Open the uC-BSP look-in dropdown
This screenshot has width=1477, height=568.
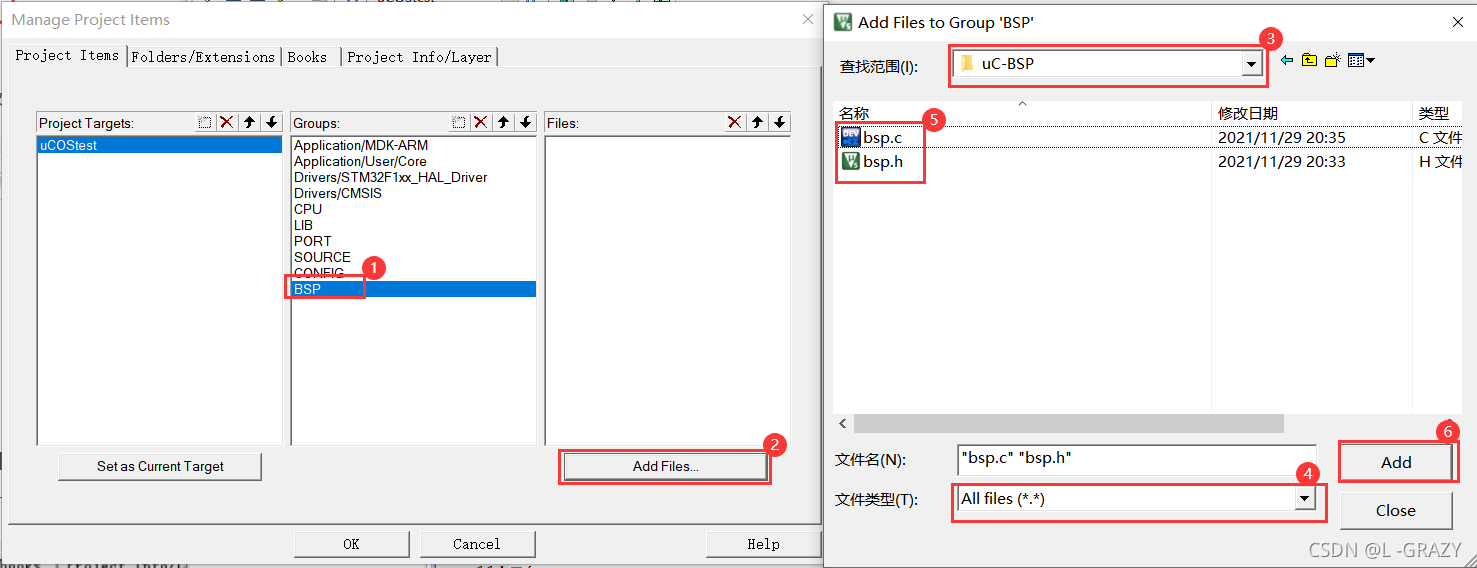coord(1250,64)
